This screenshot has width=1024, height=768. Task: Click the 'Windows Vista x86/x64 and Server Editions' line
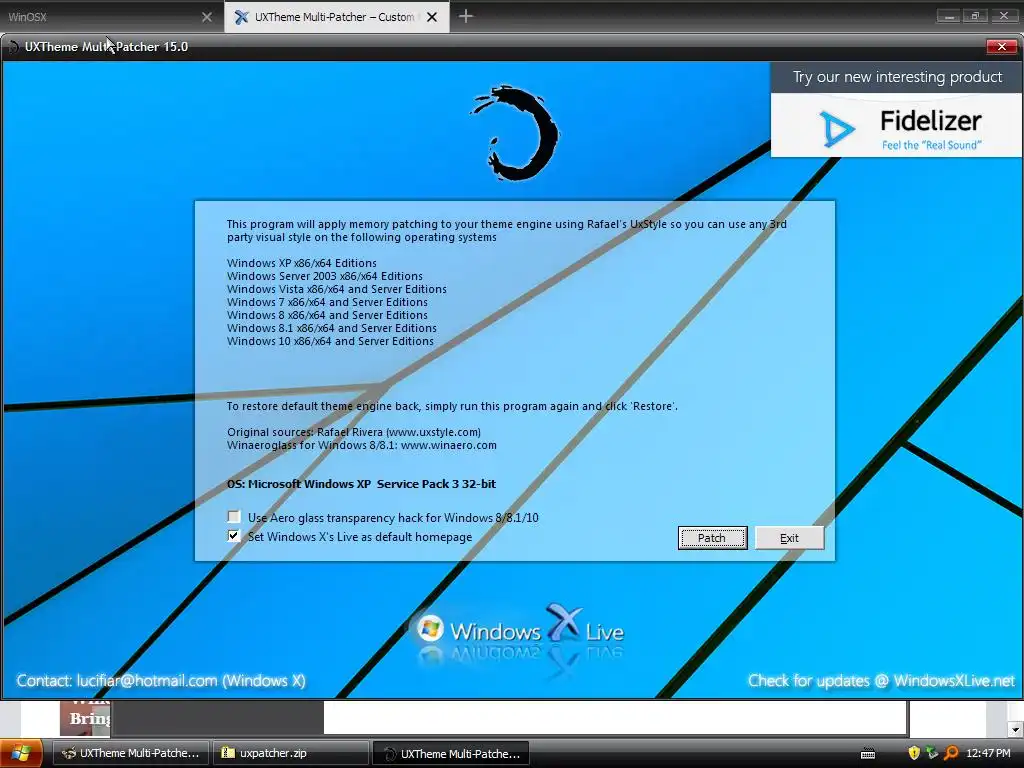coord(337,289)
